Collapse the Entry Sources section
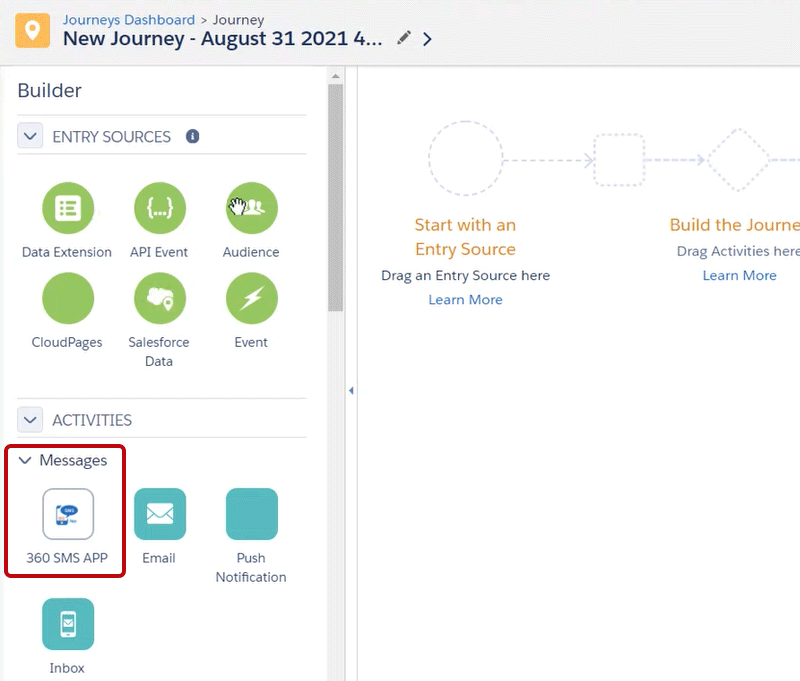This screenshot has width=800, height=681. (x=30, y=136)
